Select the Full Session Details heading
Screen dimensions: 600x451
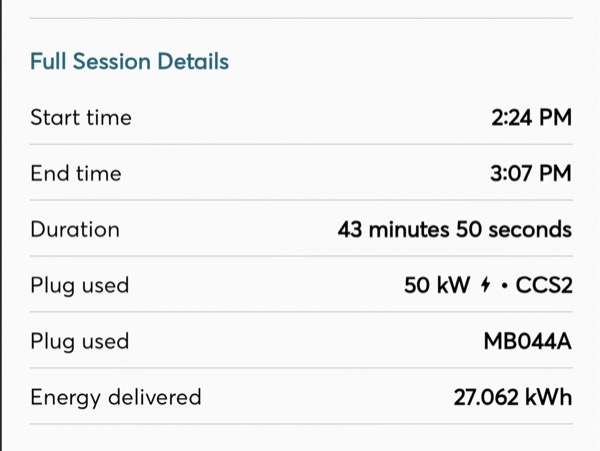129,62
